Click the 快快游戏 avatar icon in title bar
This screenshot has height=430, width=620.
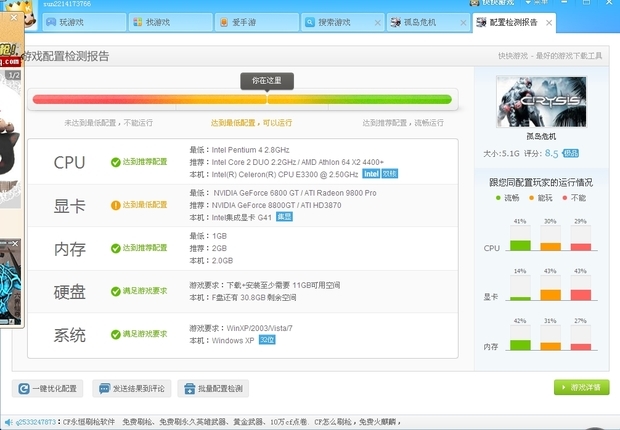474,3
